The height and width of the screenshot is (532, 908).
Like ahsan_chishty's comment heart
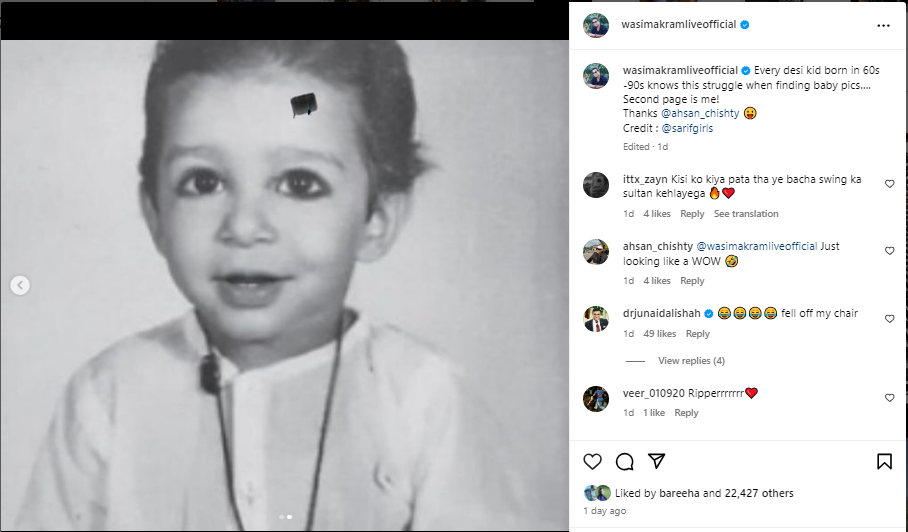pyautogui.click(x=889, y=251)
